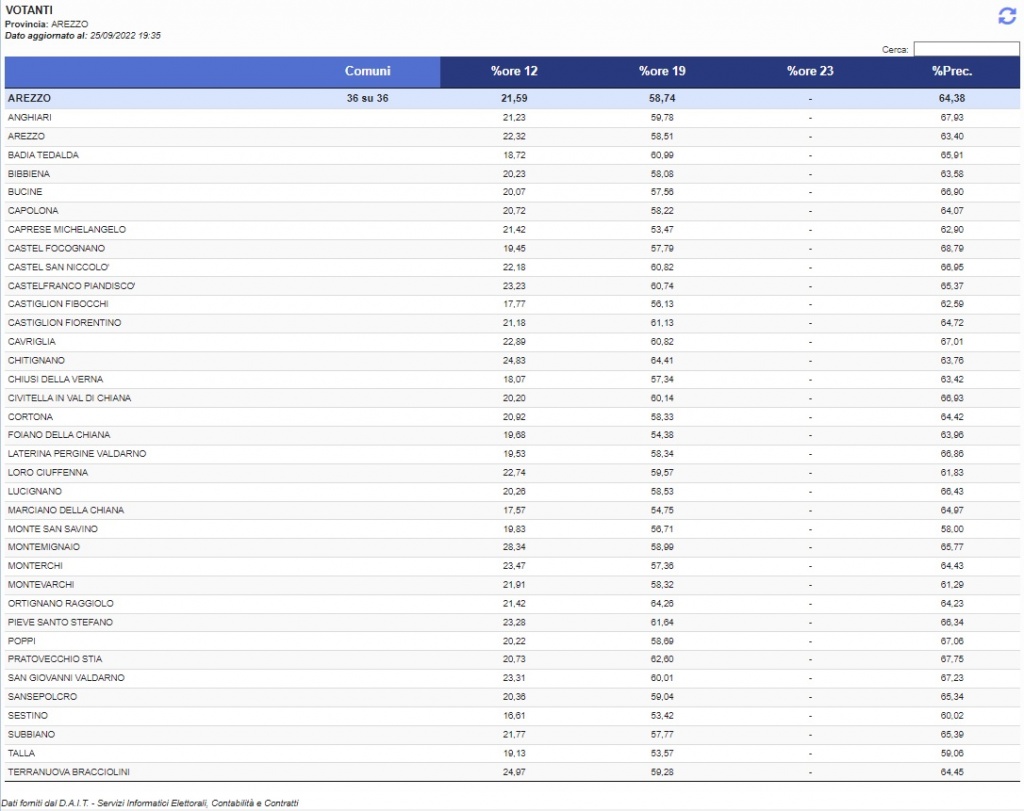Image resolution: width=1024 pixels, height=811 pixels.
Task: Click LUCIGNANO municipality name
Action: pos(35,492)
